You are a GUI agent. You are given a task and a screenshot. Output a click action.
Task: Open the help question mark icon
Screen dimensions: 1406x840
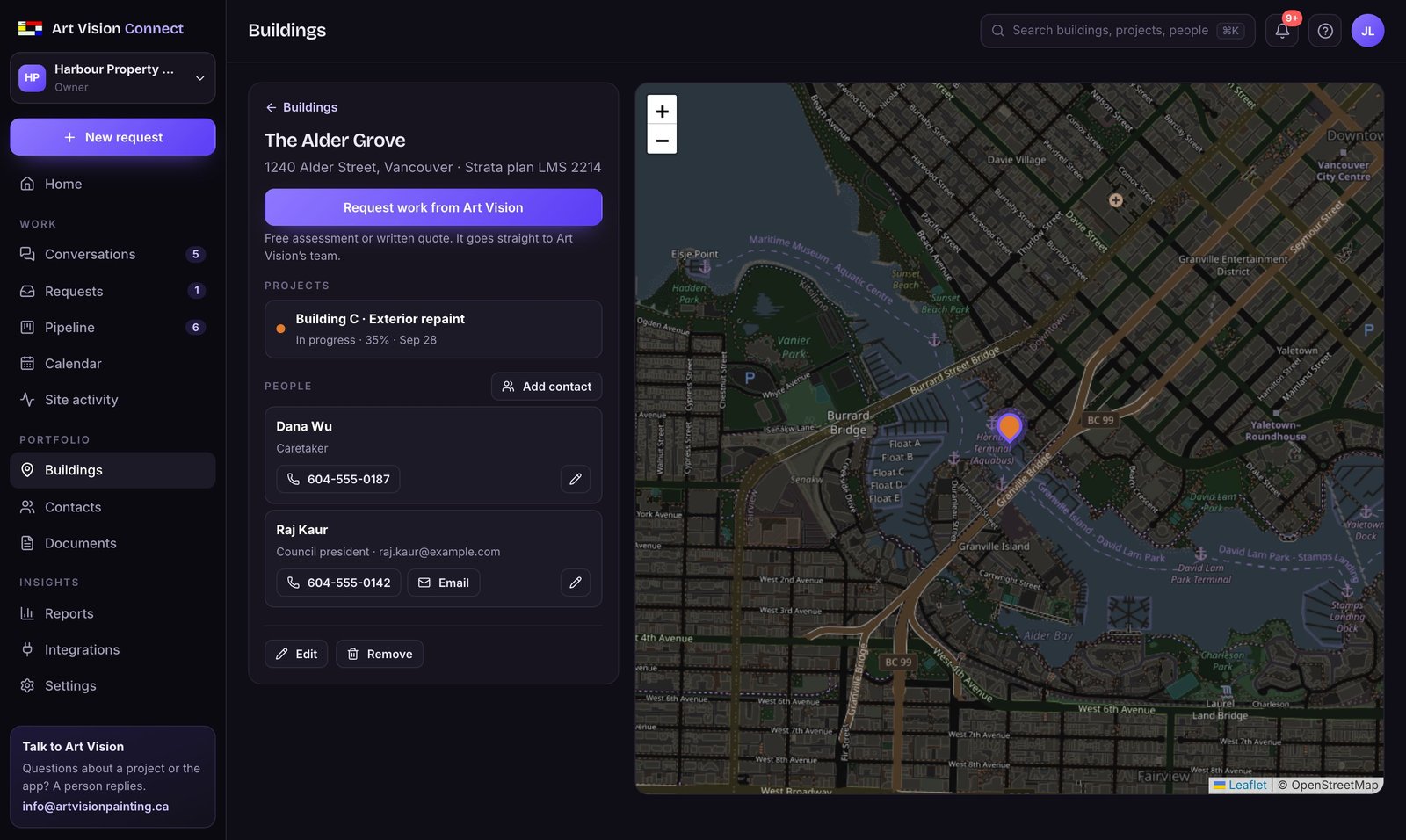click(x=1325, y=31)
